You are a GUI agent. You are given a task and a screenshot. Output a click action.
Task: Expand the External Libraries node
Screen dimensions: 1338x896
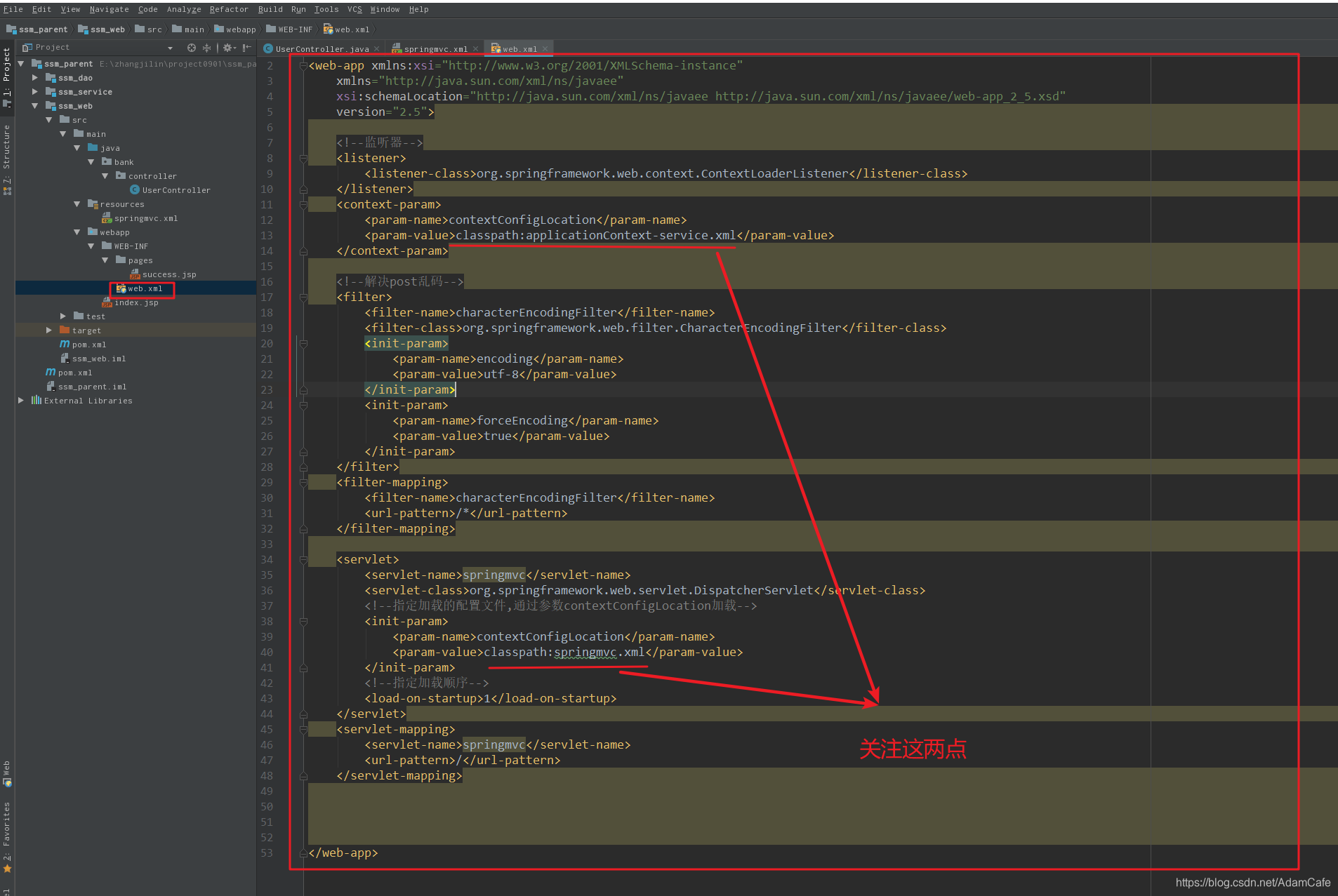point(21,400)
